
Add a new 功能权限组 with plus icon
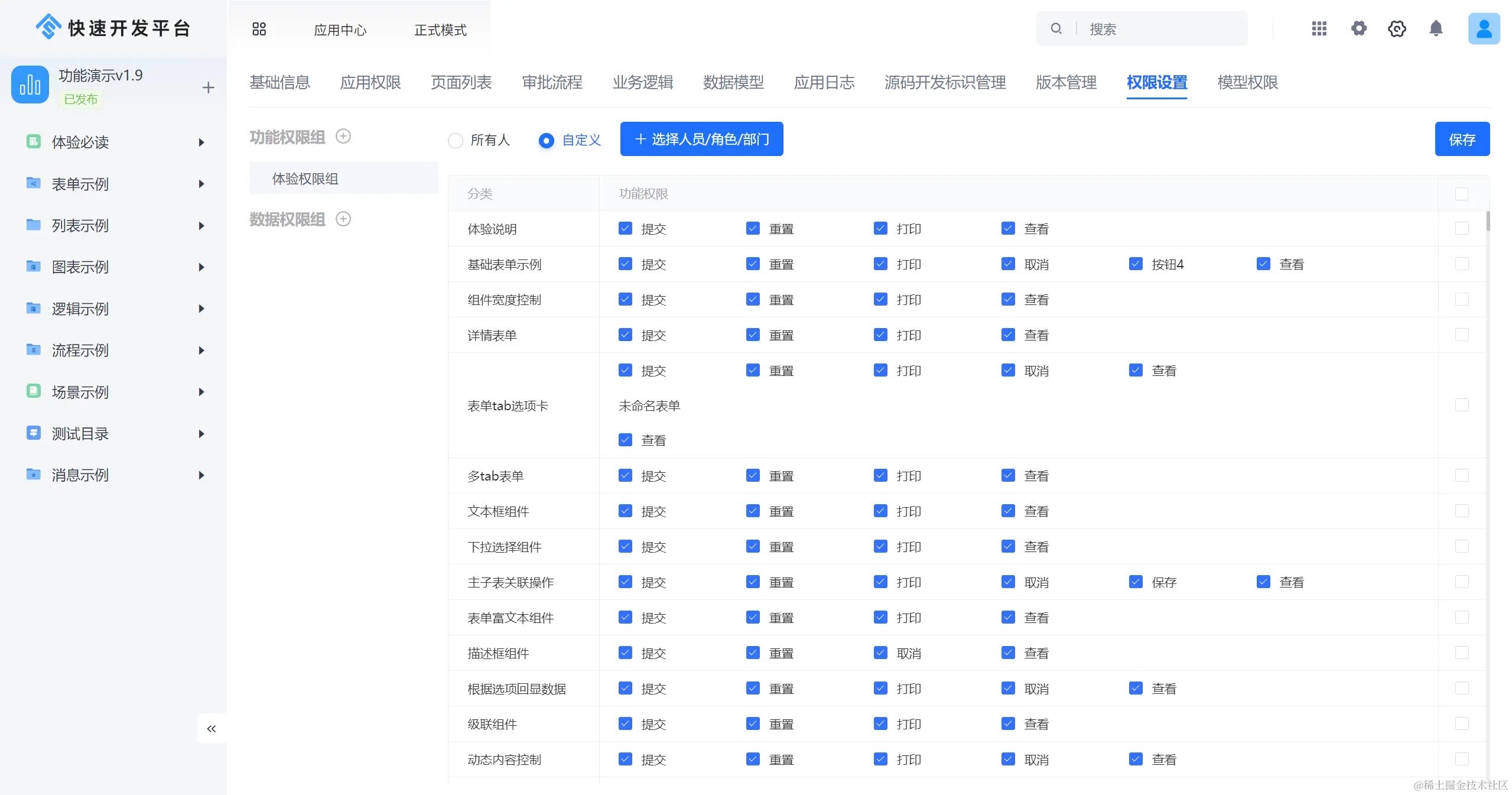click(343, 137)
